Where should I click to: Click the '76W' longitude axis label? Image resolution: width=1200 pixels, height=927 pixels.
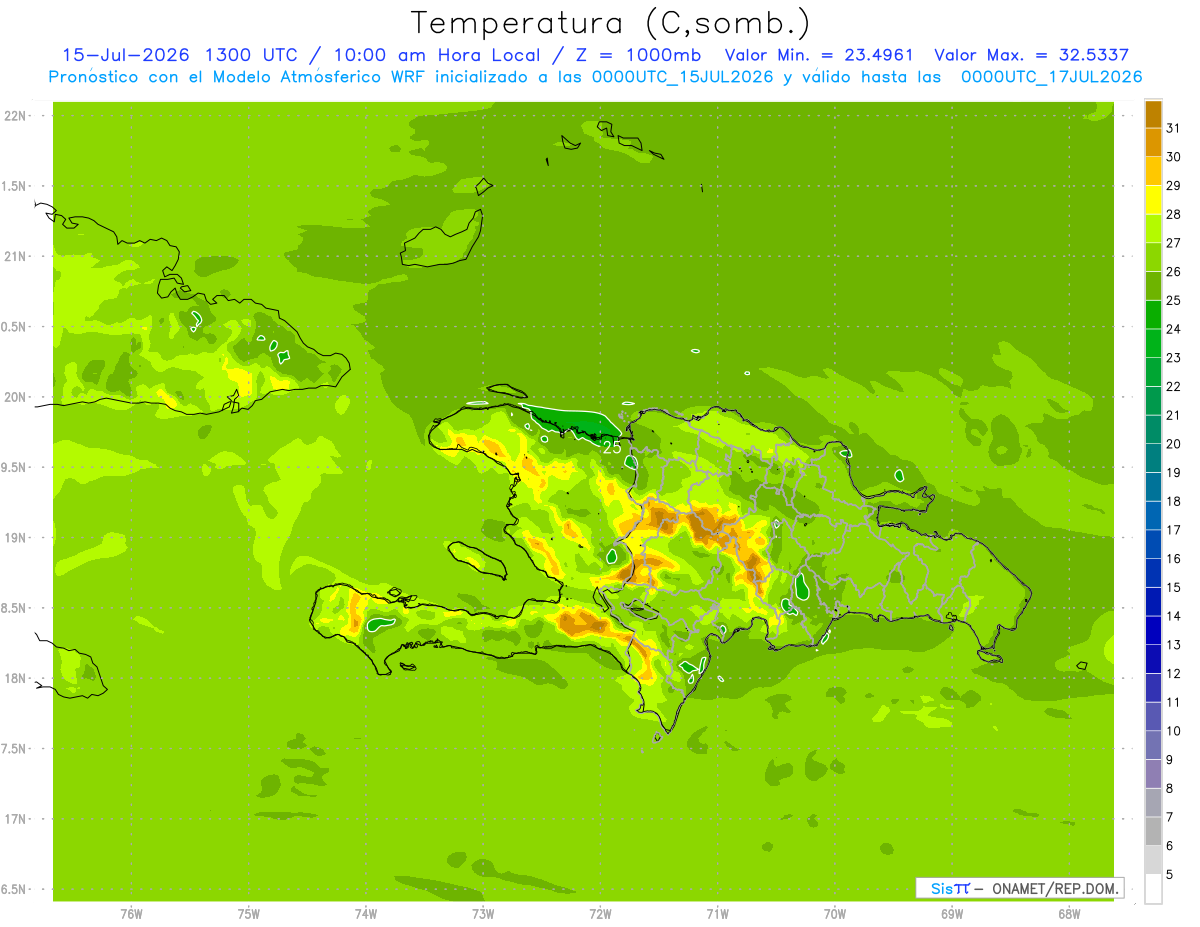click(x=131, y=914)
